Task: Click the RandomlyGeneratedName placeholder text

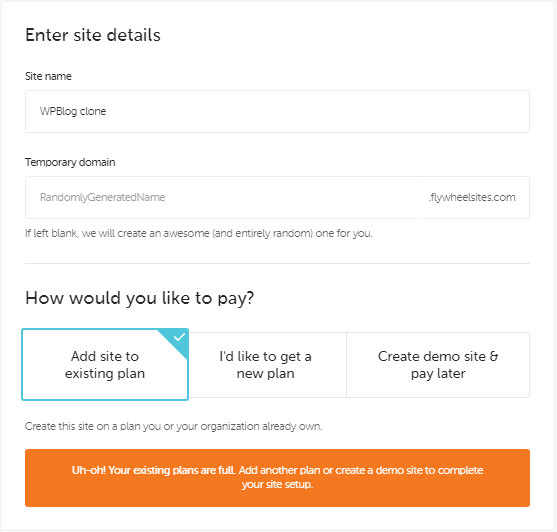Action: tap(102, 197)
